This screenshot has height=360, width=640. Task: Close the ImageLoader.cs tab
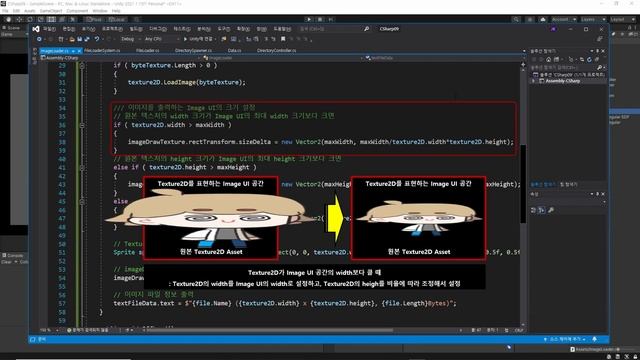click(79, 51)
